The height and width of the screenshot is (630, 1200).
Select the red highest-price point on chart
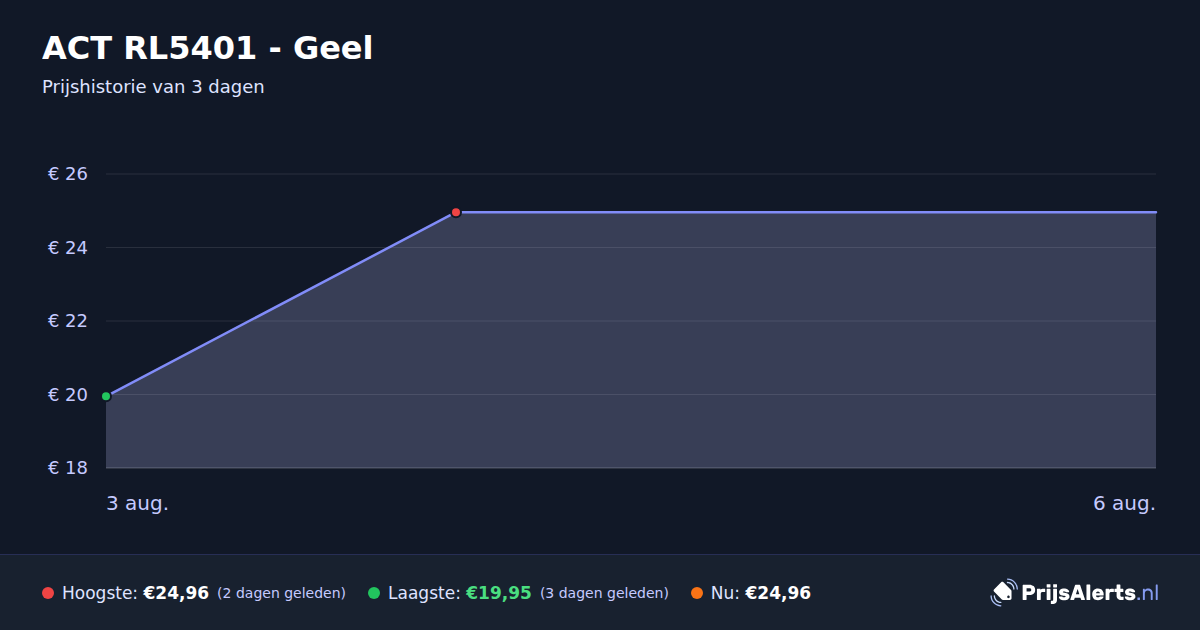click(456, 212)
